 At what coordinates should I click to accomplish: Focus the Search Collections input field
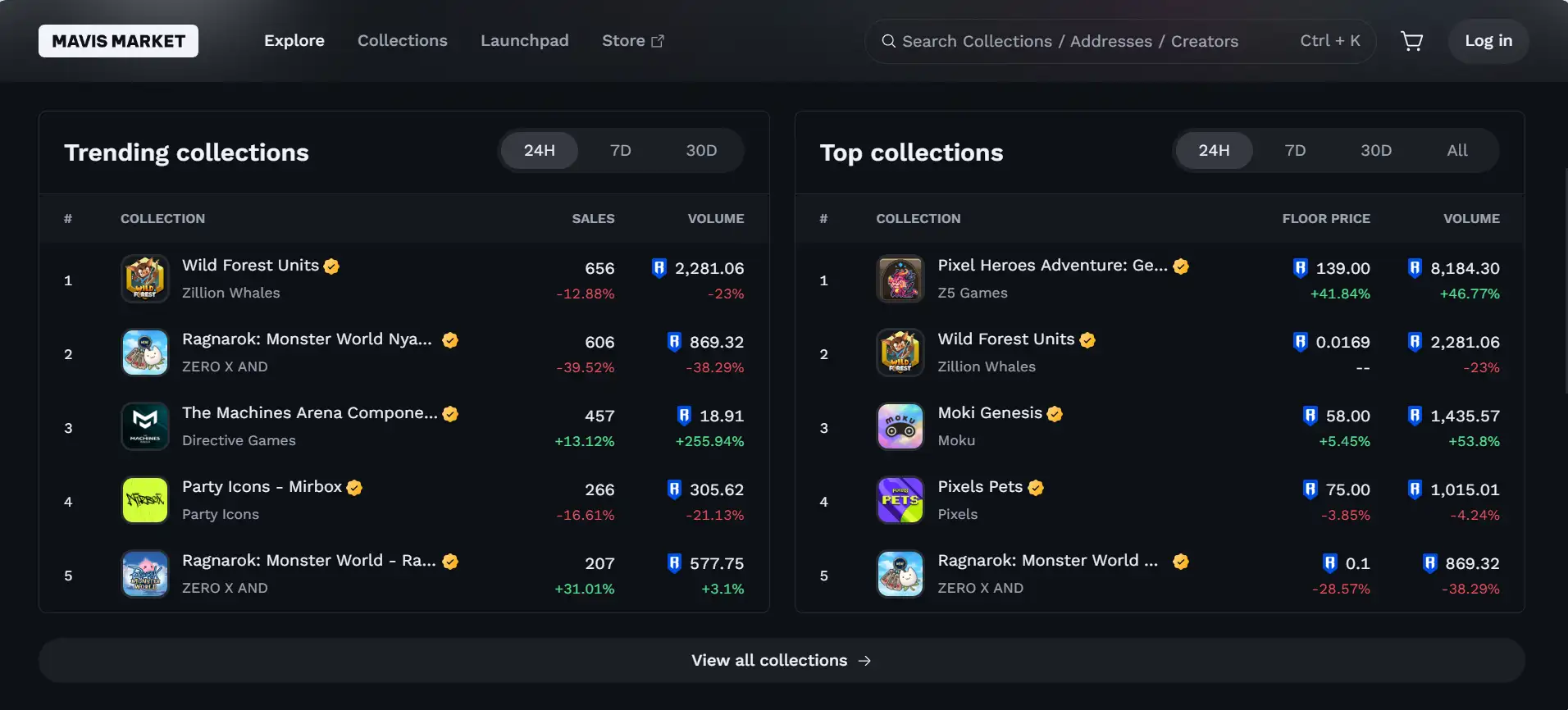pos(1083,41)
